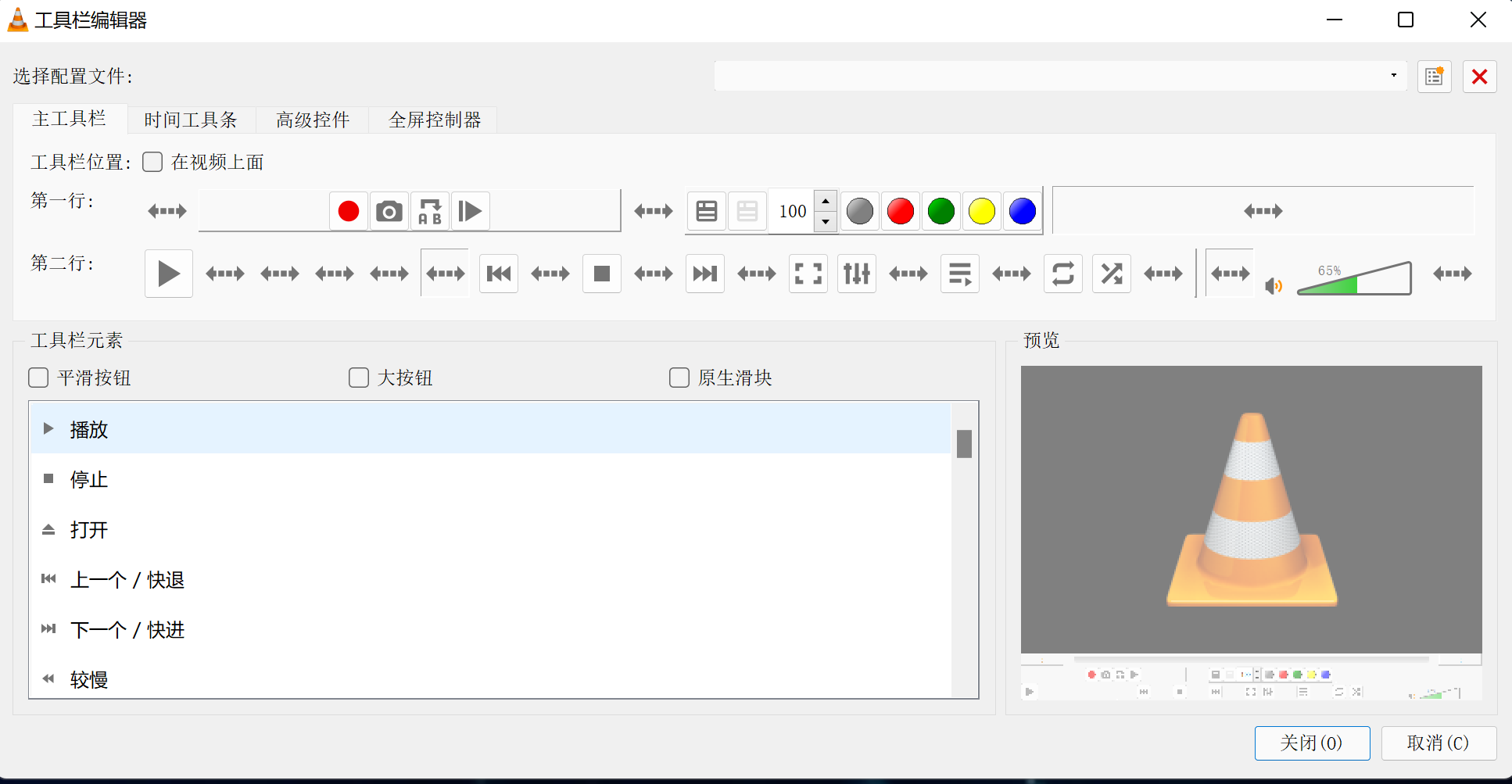Click the teletext page number field 100
Screen dimensions: 1512x784
click(792, 211)
